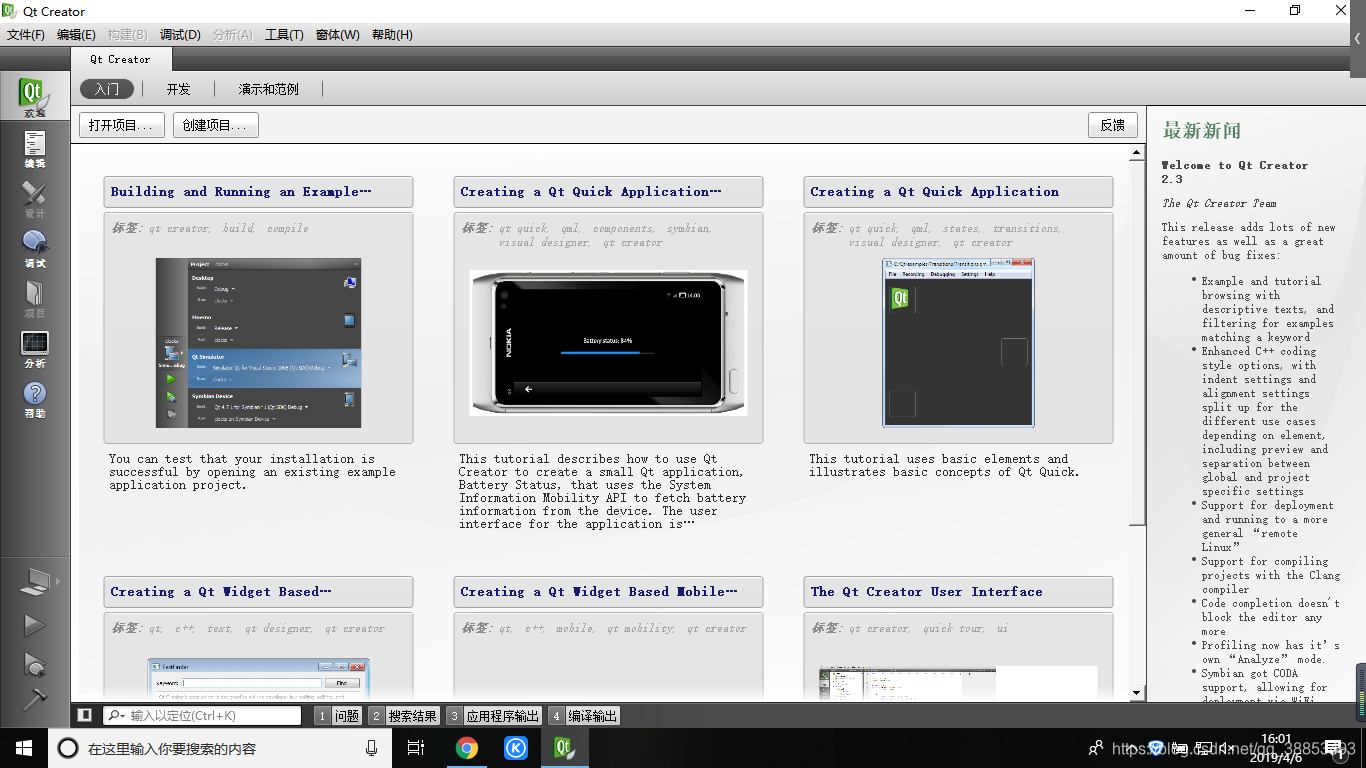Open the kit selector target dropdown

(35, 581)
